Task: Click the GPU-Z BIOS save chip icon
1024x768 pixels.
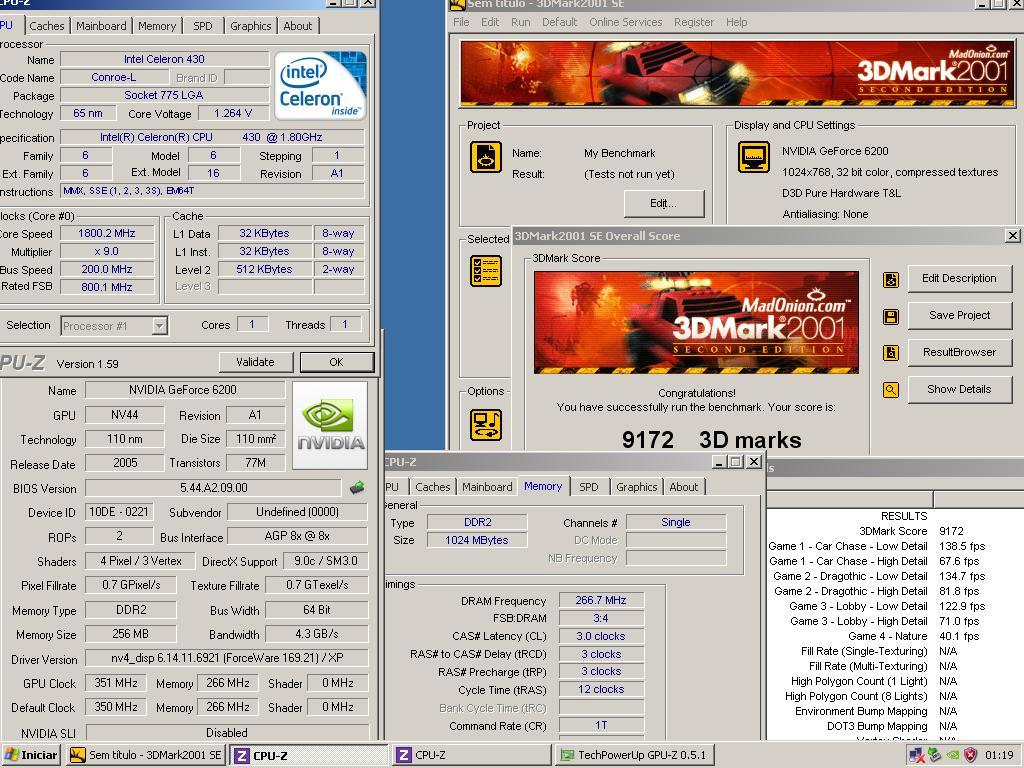Action: 357,487
